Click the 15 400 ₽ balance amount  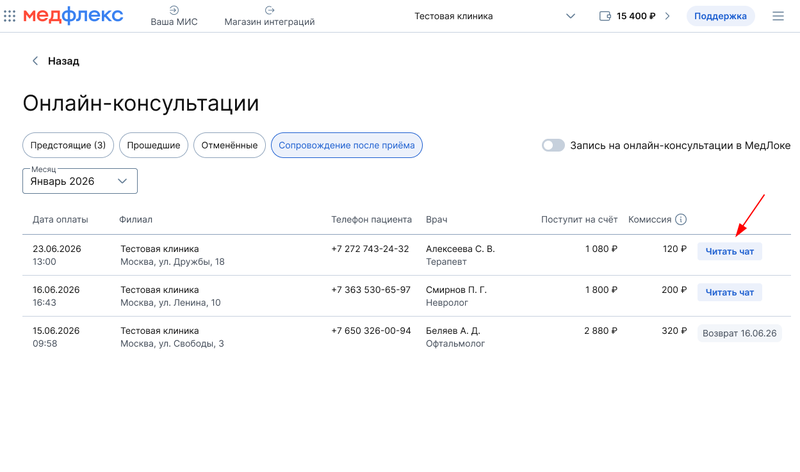(x=636, y=16)
